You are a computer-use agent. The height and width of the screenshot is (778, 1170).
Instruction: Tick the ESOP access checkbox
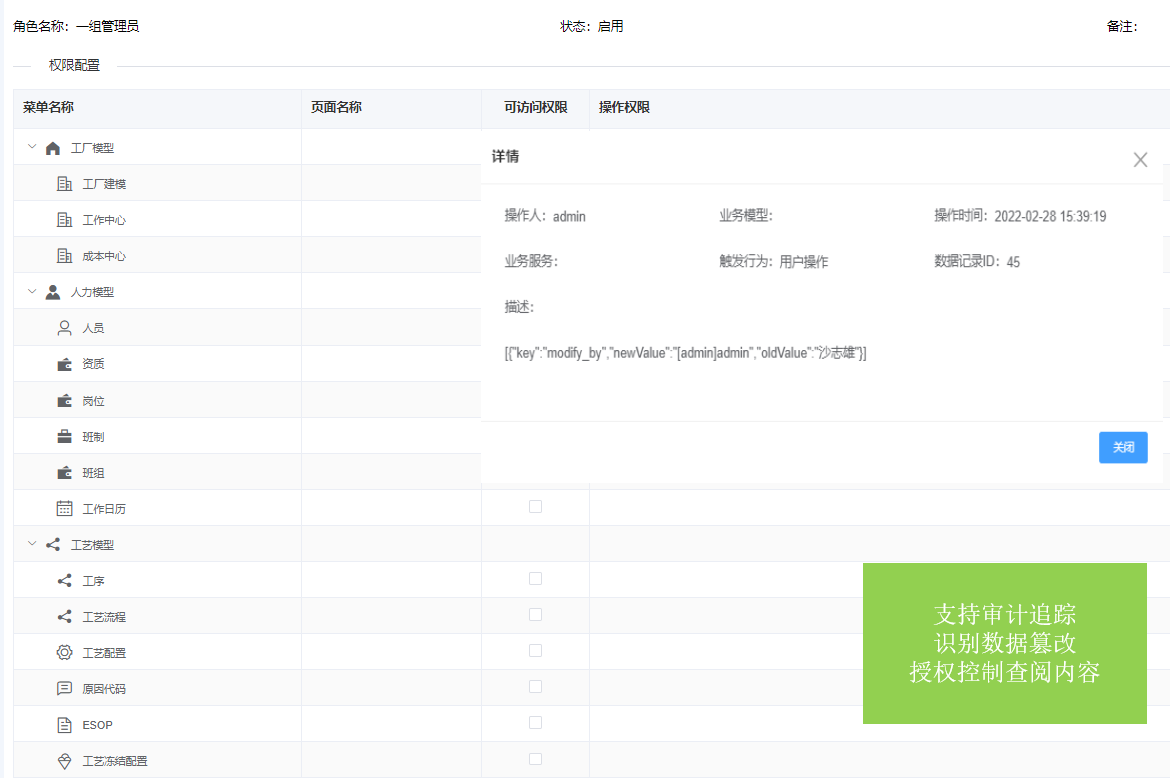(535, 723)
